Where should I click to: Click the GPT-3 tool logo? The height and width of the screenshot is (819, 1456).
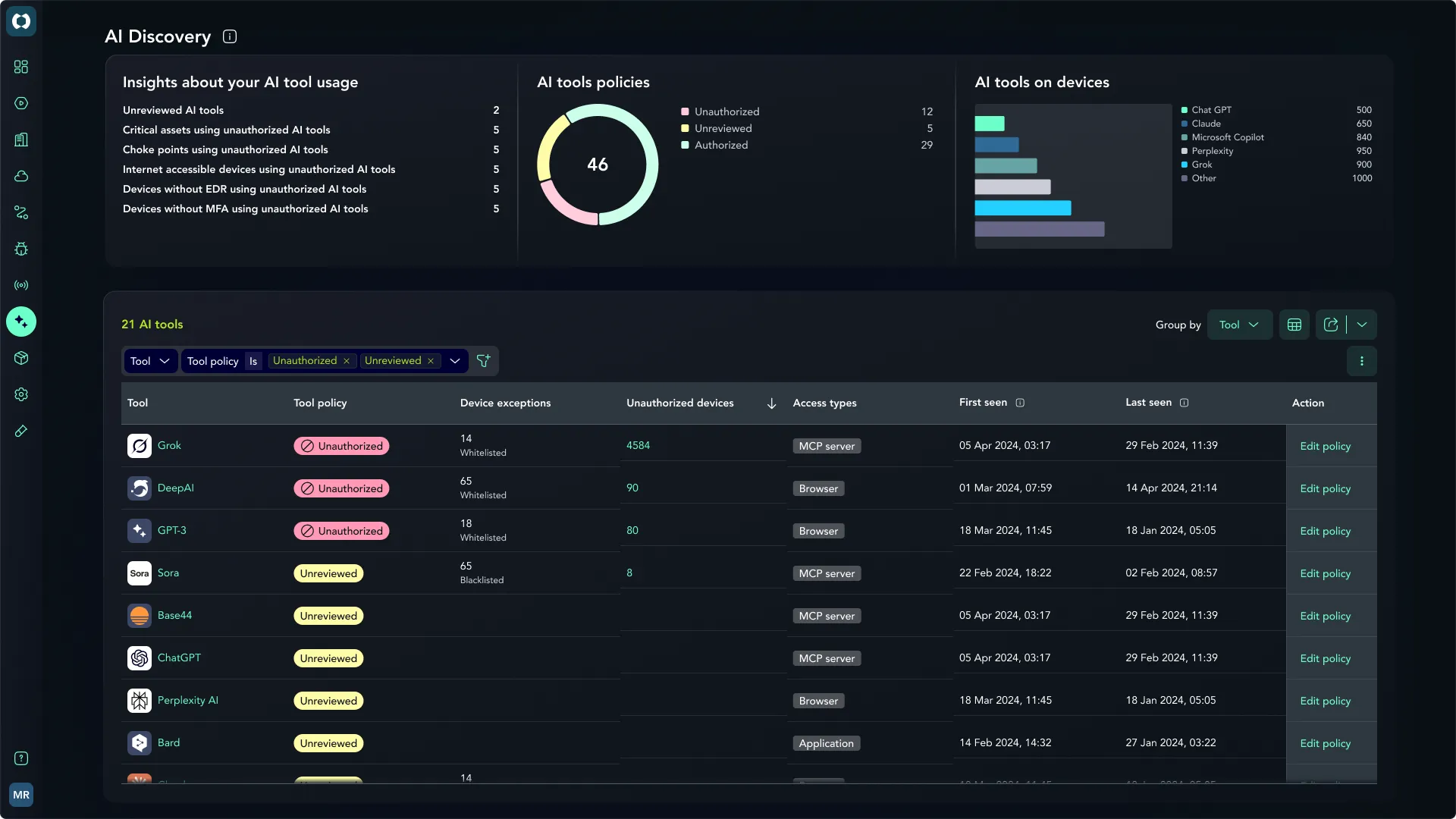tap(140, 531)
